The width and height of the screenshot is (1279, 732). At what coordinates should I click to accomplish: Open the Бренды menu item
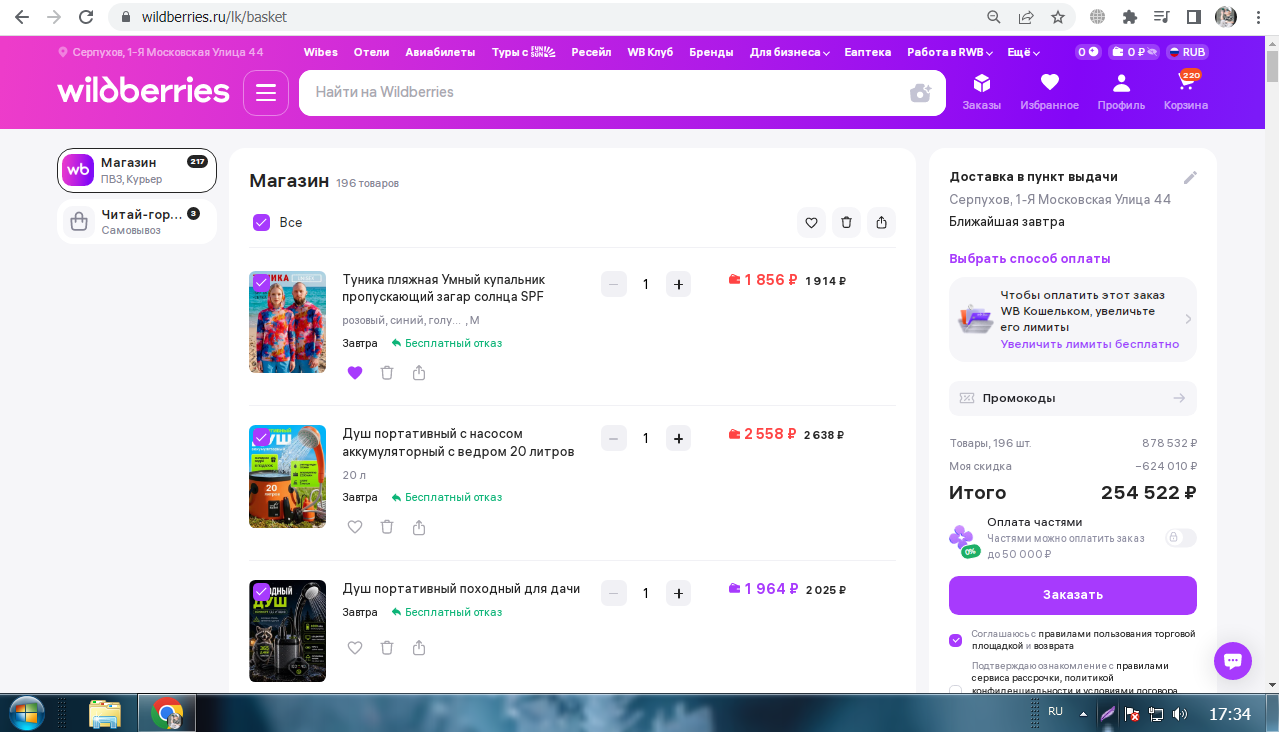(x=711, y=52)
